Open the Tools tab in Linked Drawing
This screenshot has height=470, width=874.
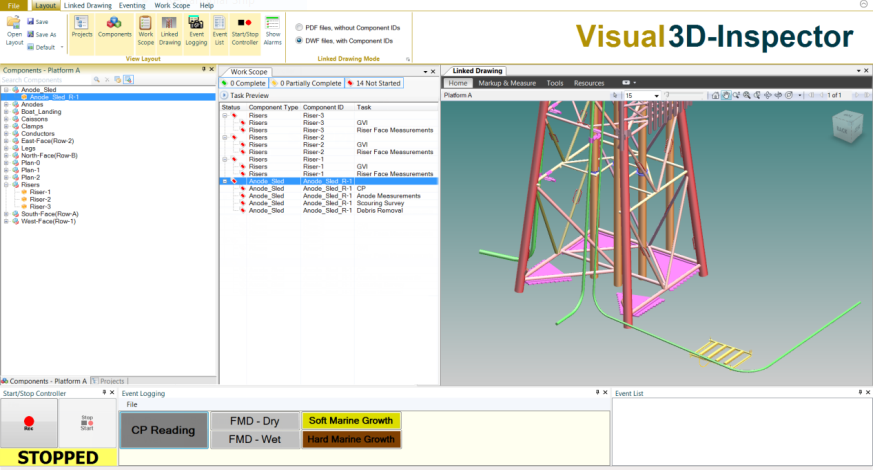pos(555,83)
